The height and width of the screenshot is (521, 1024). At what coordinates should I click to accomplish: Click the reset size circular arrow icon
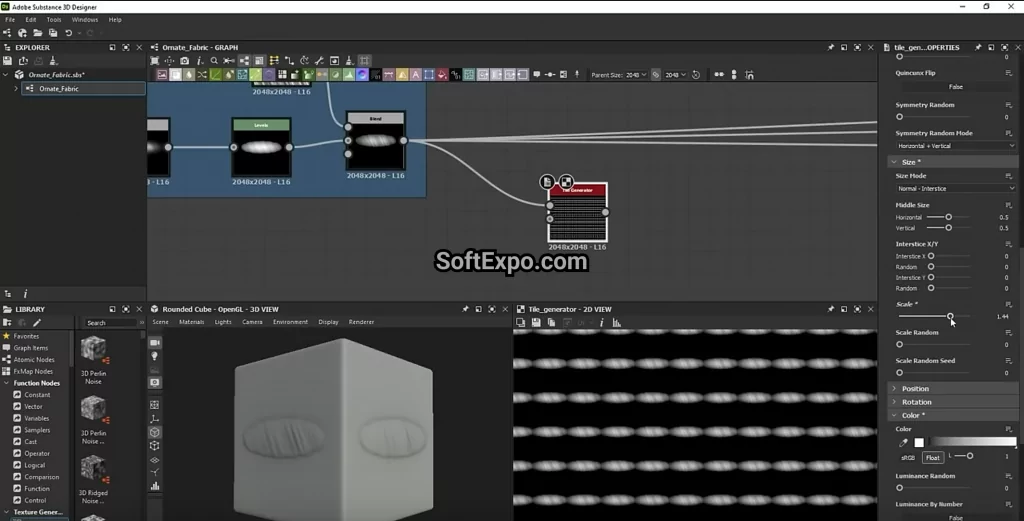(696, 75)
